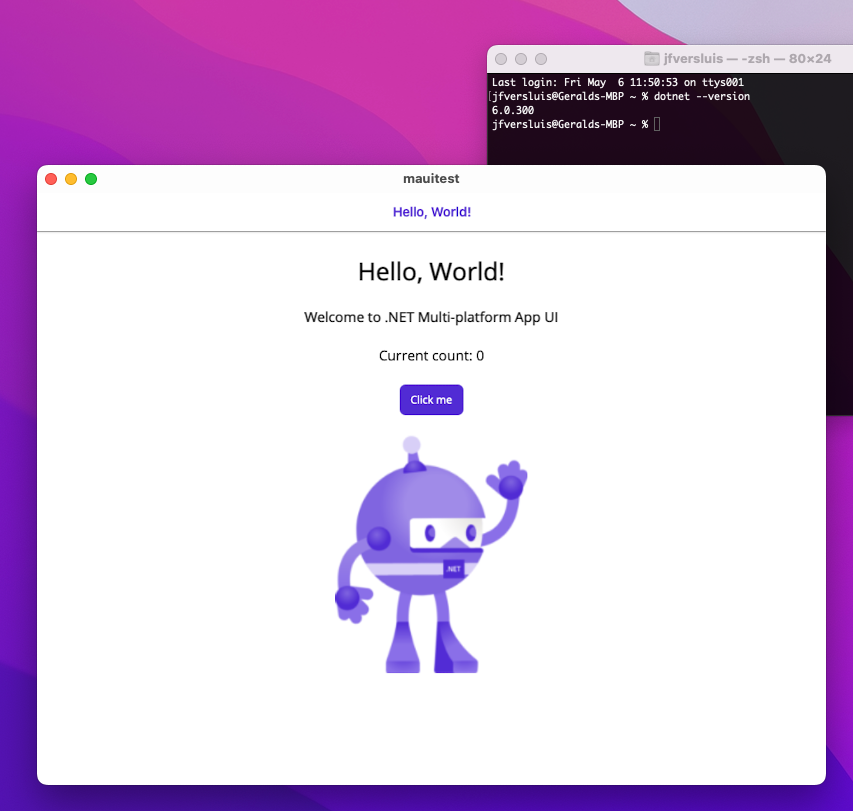This screenshot has width=853, height=811.
Task: Click the .NET badge on the robot's belt
Action: click(x=452, y=567)
